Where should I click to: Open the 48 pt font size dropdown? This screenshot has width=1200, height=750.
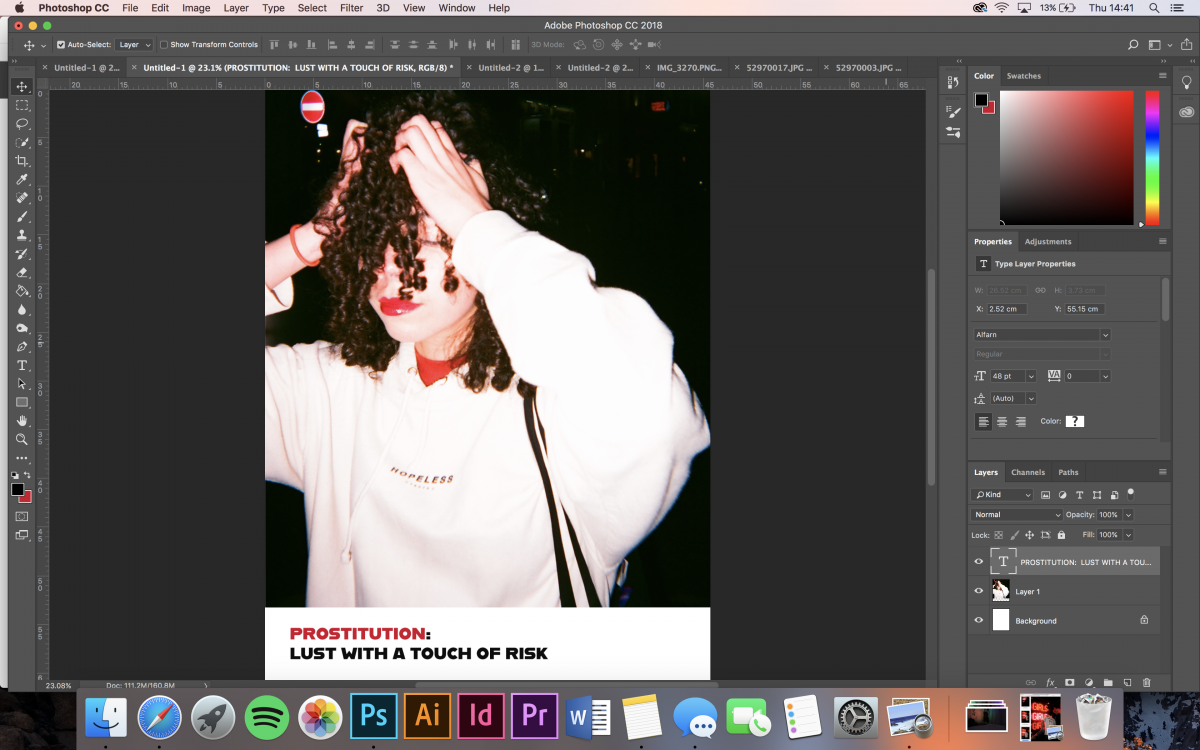pyautogui.click(x=1030, y=376)
